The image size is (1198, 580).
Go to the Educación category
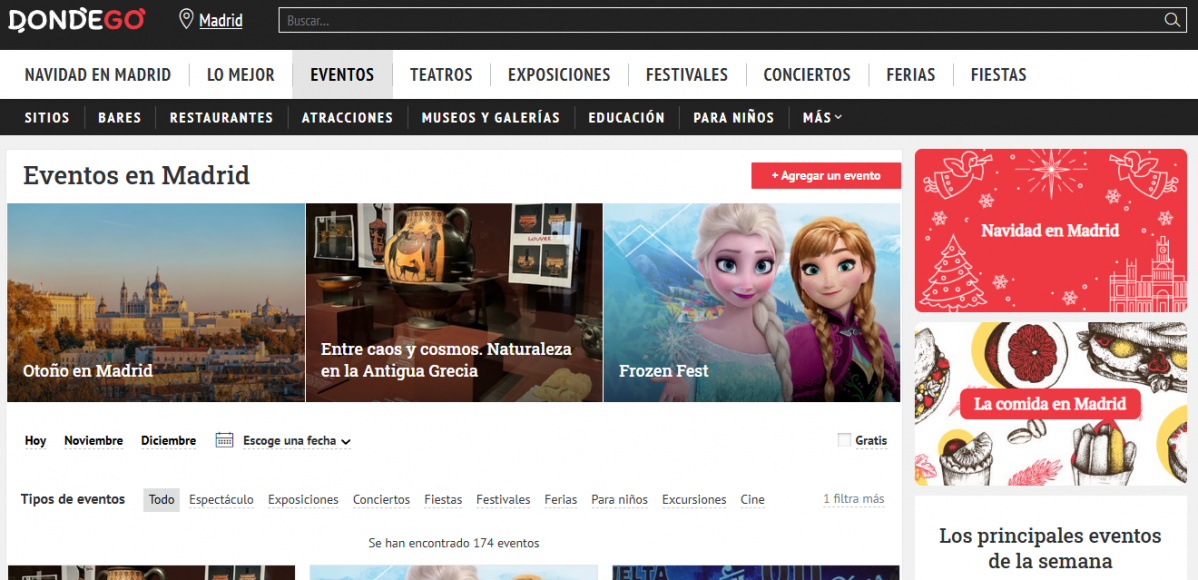pos(627,118)
